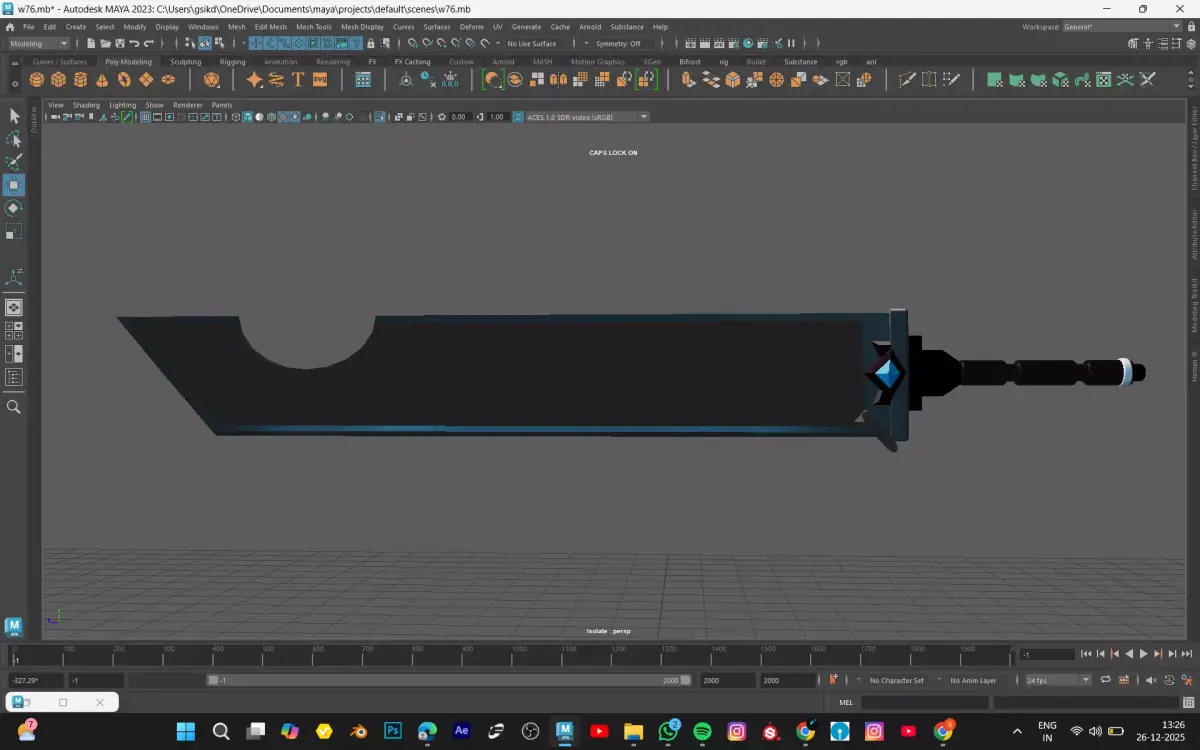Viewport: 1200px width, 750px height.
Task: Select the Rotate tool in toolbox
Action: point(14,208)
